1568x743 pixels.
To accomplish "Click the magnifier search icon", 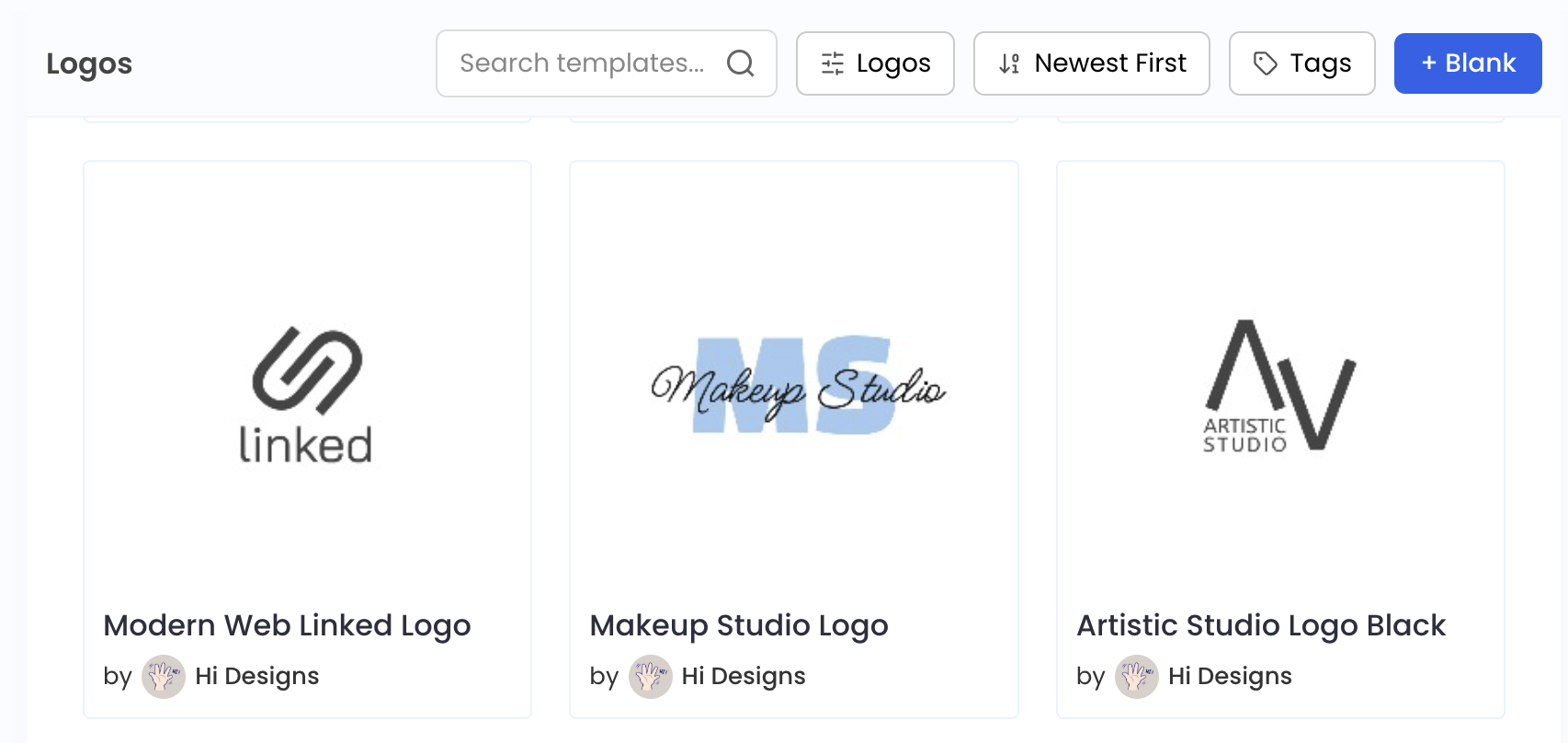I will click(740, 63).
